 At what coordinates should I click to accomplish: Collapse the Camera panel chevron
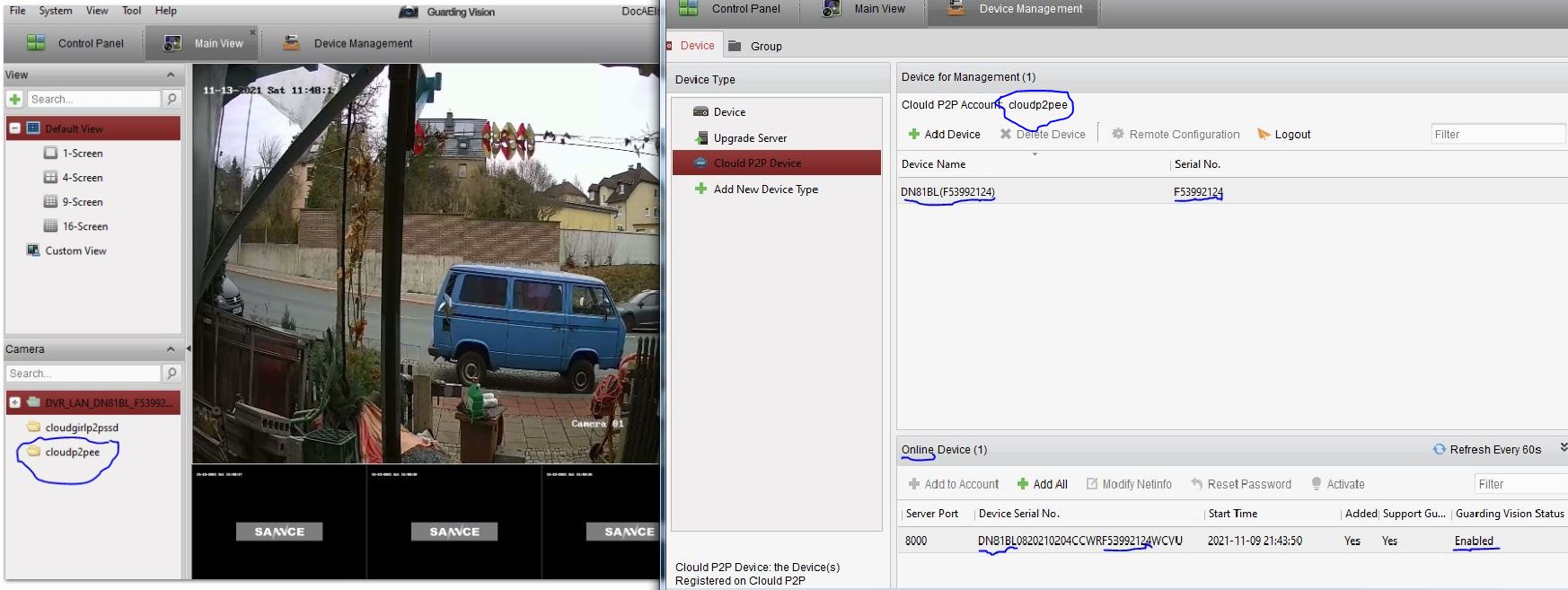171,349
